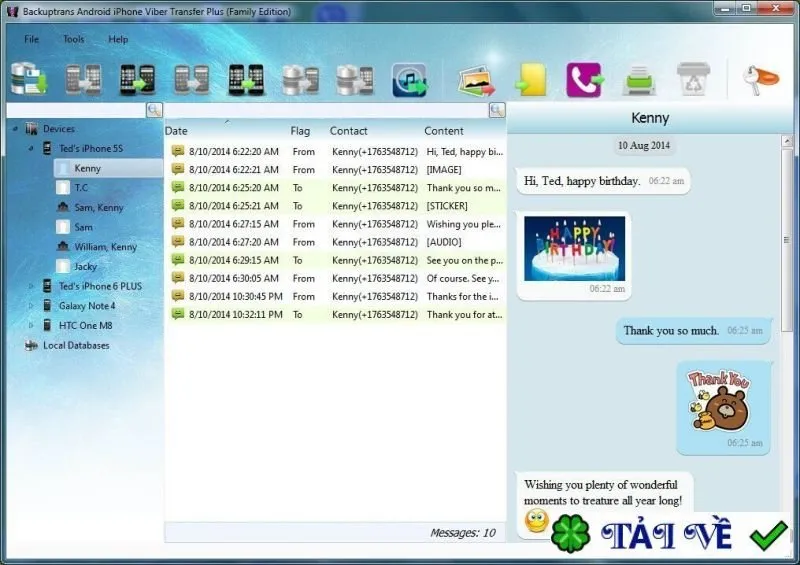Open the File menu

pyautogui.click(x=31, y=39)
